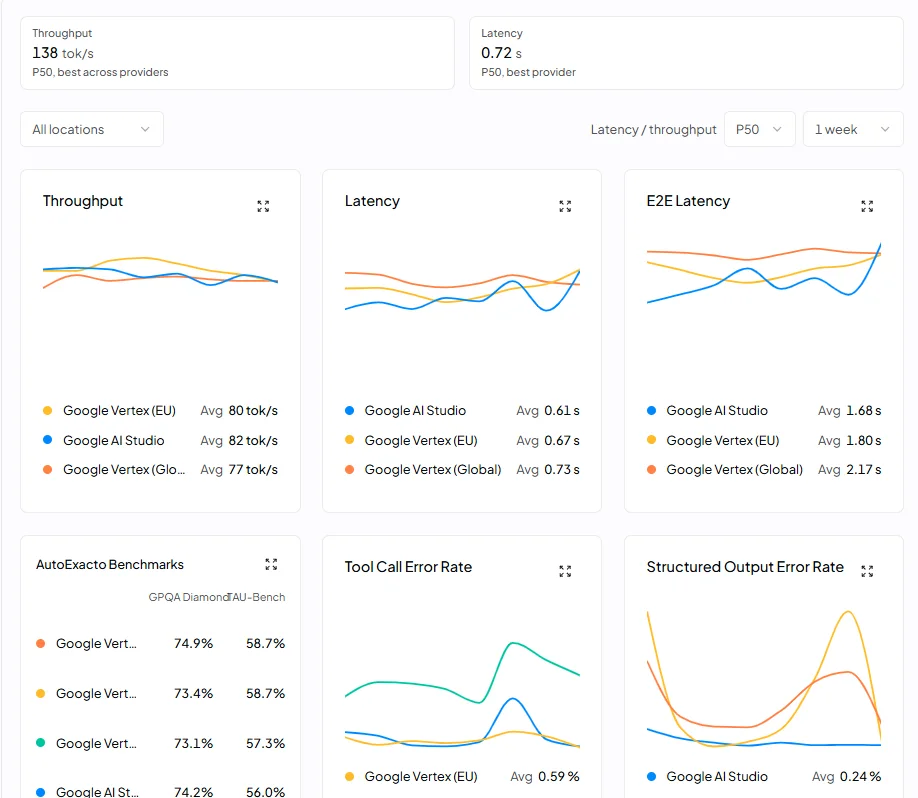This screenshot has width=918, height=798.
Task: Click the Avg 0.24 % structured output value
Action: [x=847, y=776]
